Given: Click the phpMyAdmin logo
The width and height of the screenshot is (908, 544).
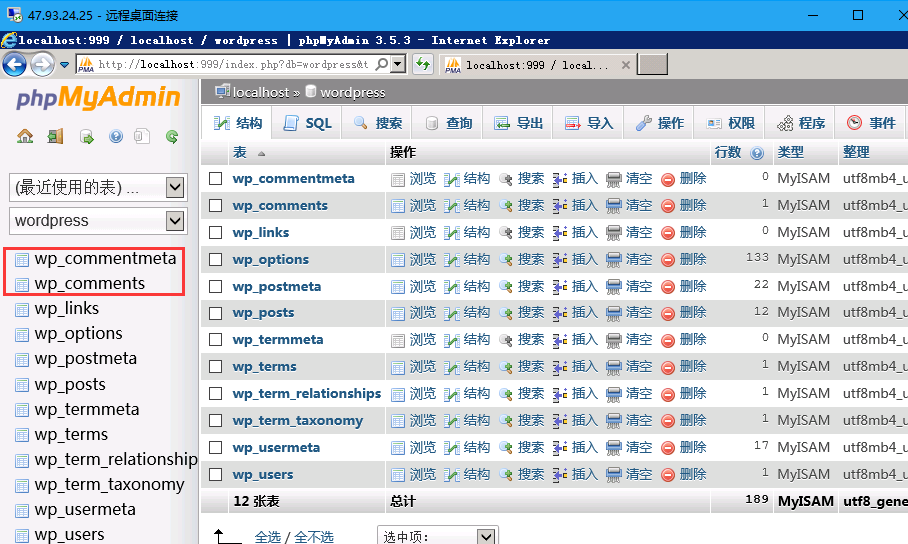Looking at the screenshot, I should 98,97.
